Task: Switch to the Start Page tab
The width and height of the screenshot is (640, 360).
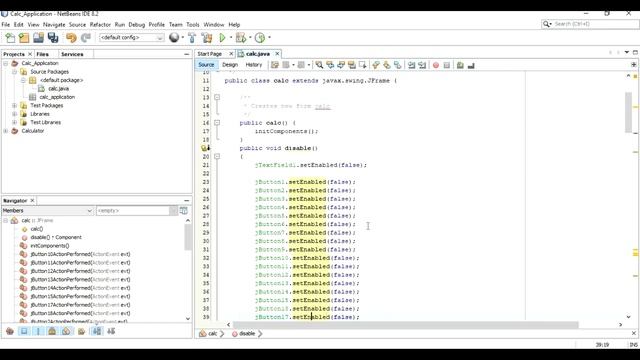Action: [210, 54]
